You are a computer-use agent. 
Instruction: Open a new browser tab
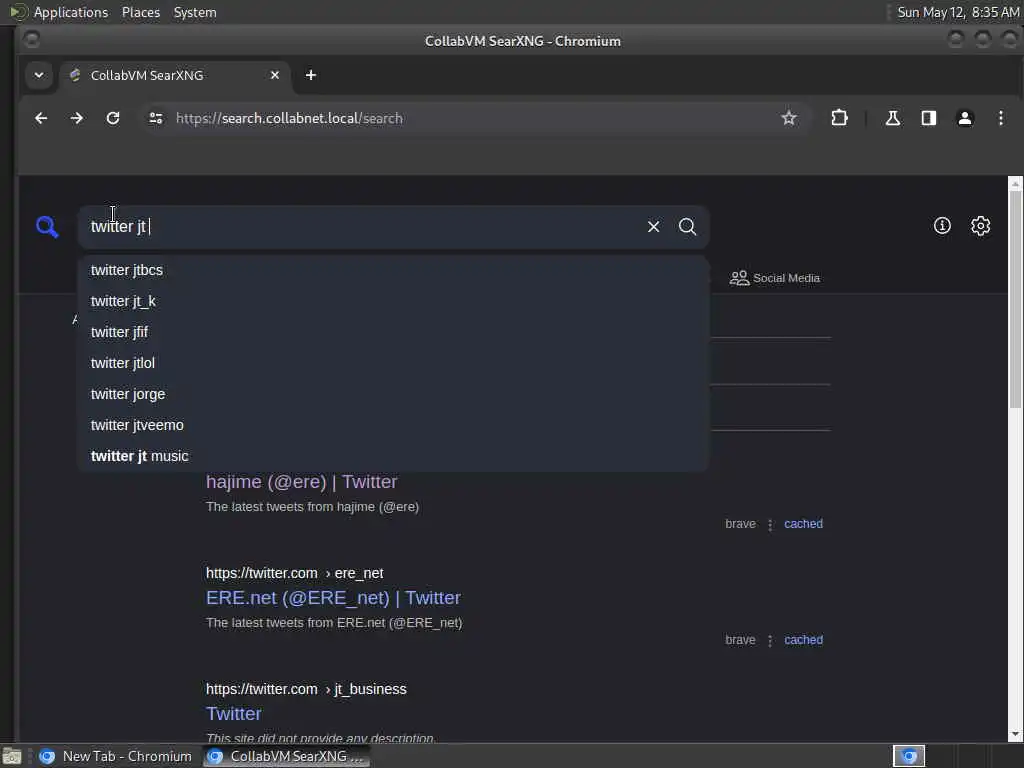311,75
